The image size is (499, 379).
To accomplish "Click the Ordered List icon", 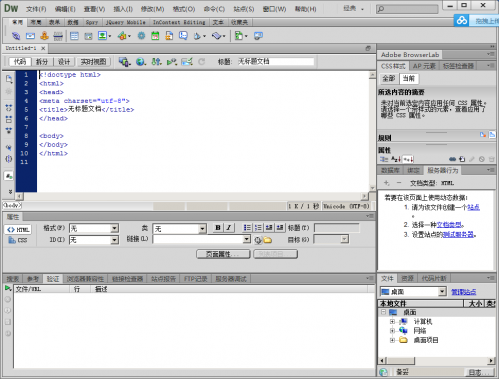I will 258,228.
